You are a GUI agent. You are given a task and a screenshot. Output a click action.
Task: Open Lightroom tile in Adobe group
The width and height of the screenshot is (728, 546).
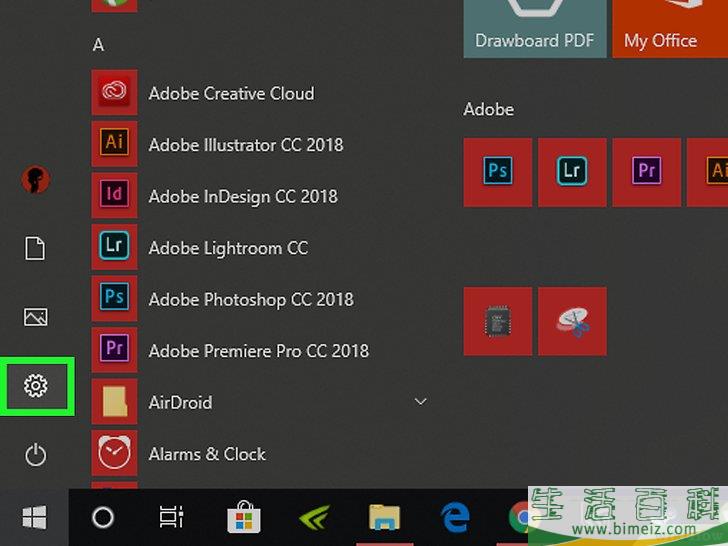(572, 172)
